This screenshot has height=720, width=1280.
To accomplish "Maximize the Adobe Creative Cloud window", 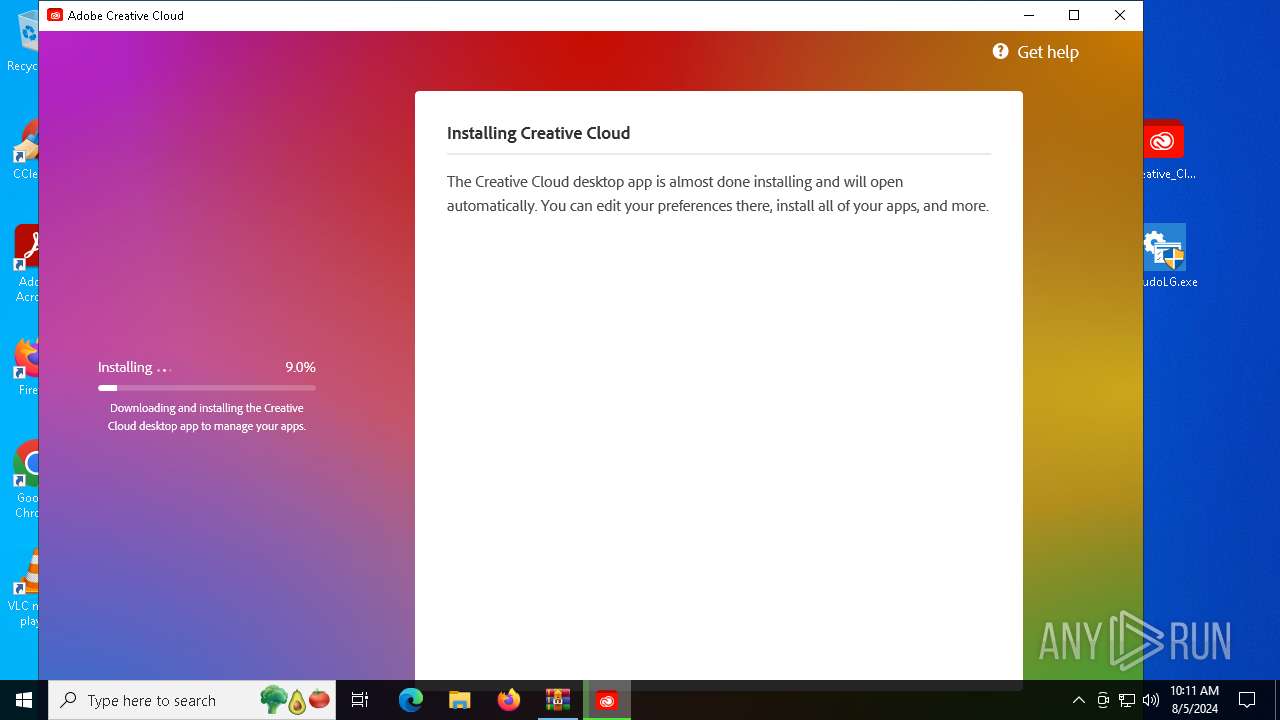I will tap(1074, 15).
